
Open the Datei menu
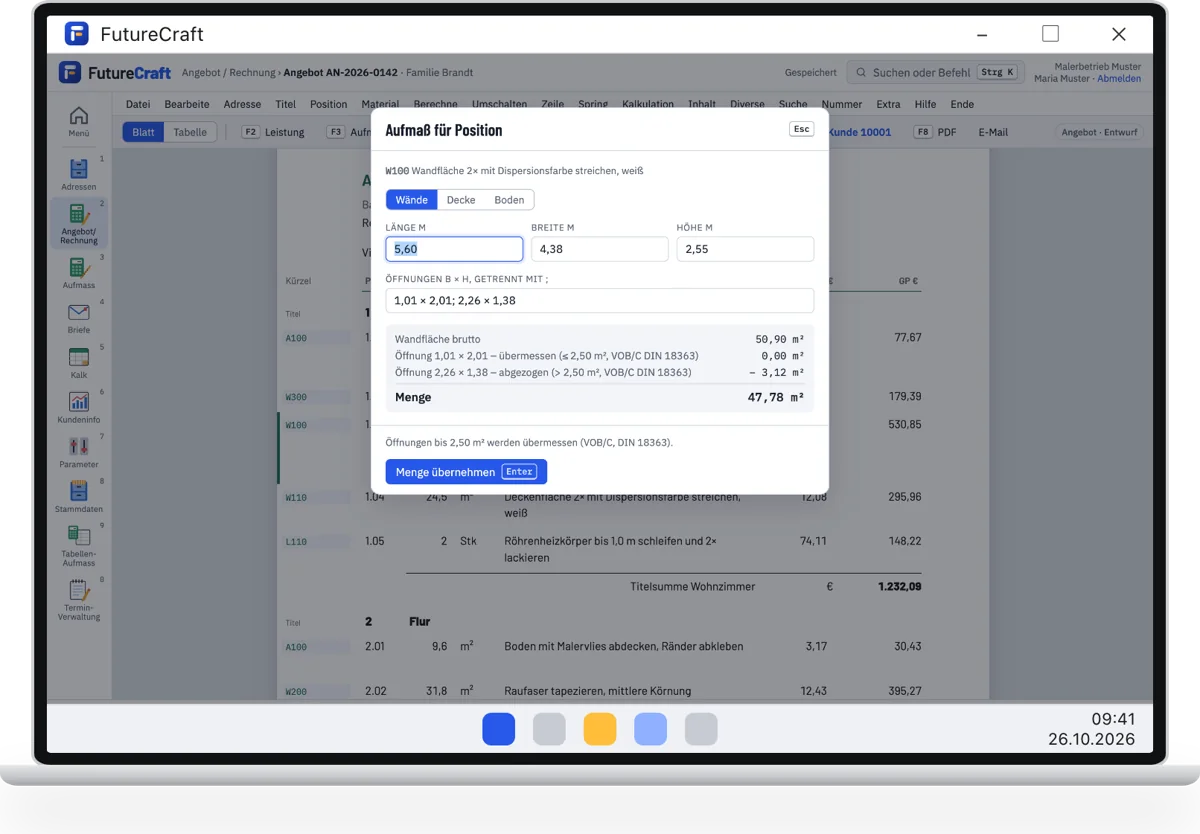pyautogui.click(x=138, y=104)
